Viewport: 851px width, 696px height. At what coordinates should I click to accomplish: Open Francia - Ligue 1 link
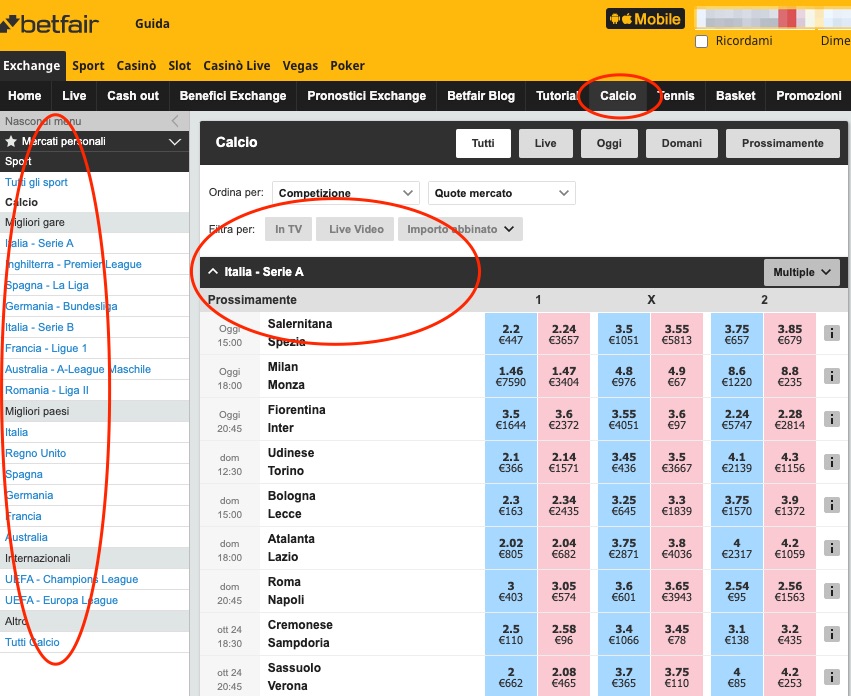point(46,349)
